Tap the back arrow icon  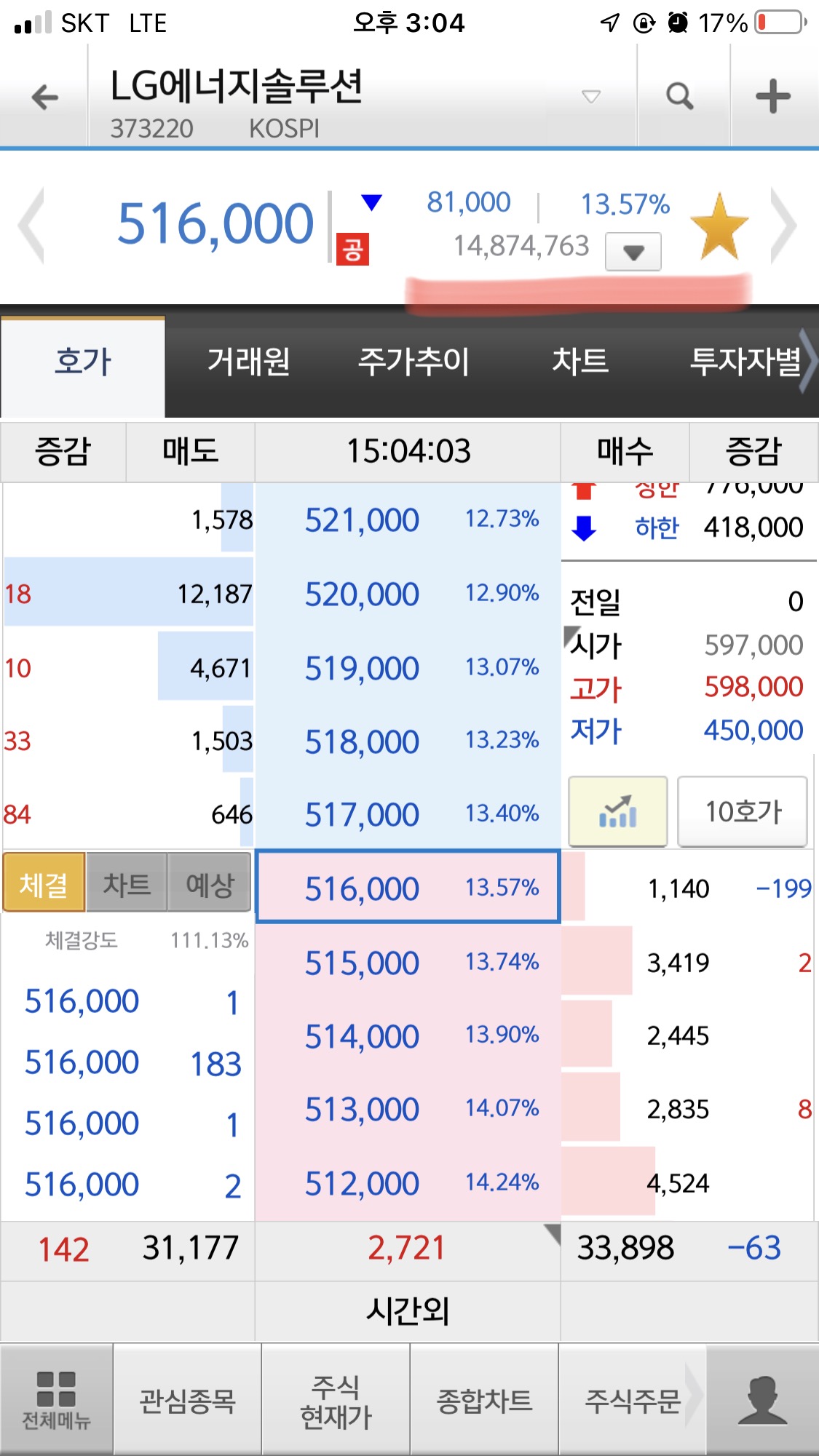tap(45, 97)
